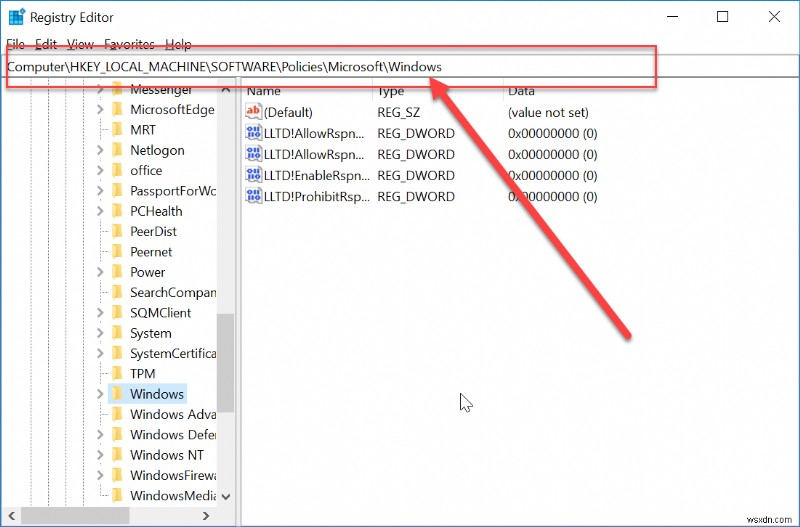The width and height of the screenshot is (800, 527).
Task: Click the REG_SZ type cell
Action: pos(398,112)
